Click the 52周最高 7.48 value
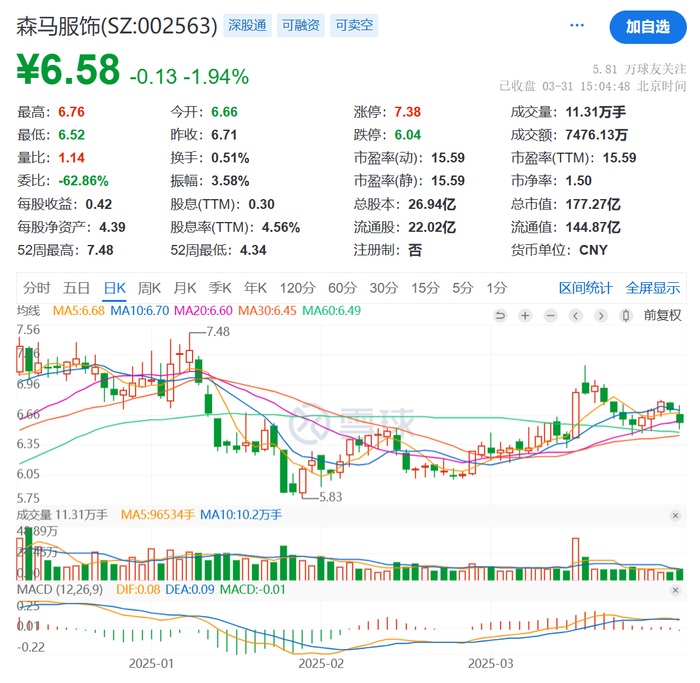 pyautogui.click(x=100, y=250)
